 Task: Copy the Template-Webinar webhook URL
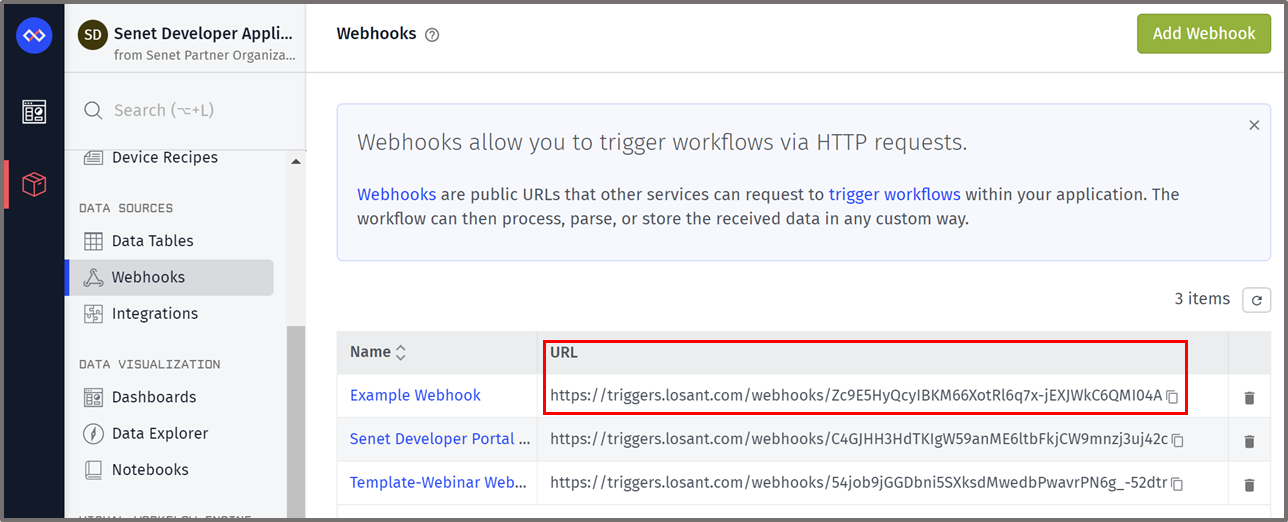click(x=1177, y=484)
